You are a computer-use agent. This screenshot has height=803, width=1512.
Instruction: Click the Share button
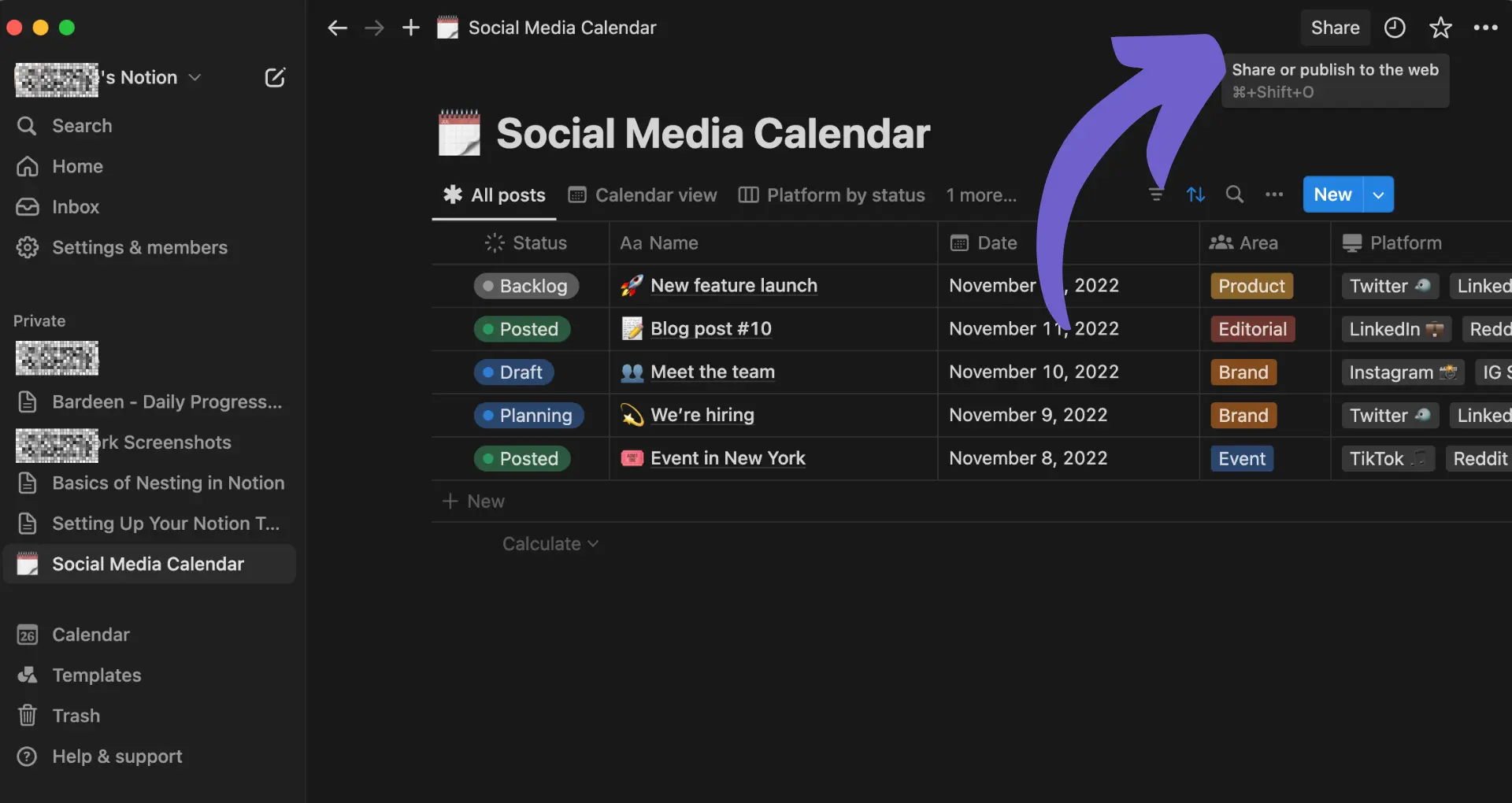pos(1335,28)
